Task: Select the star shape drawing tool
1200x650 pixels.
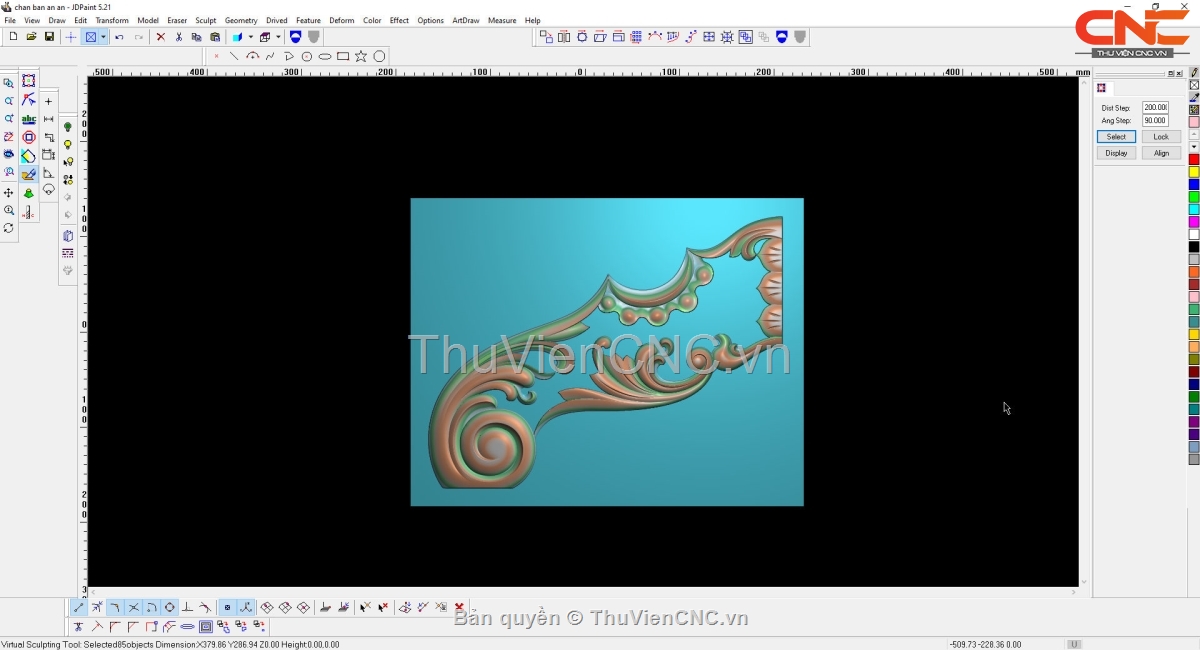Action: pos(361,56)
